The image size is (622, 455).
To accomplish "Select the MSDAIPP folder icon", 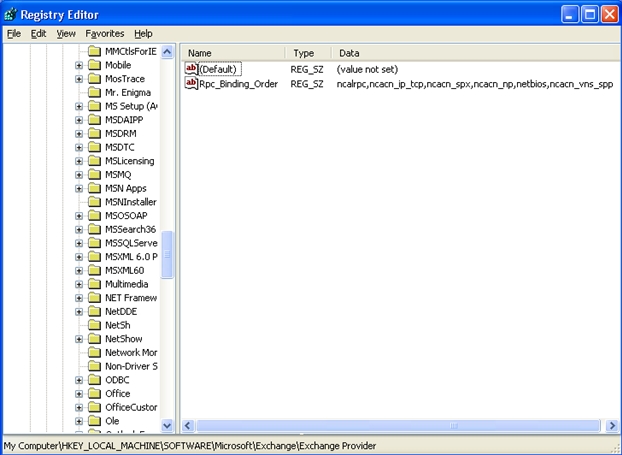I will click(x=94, y=120).
